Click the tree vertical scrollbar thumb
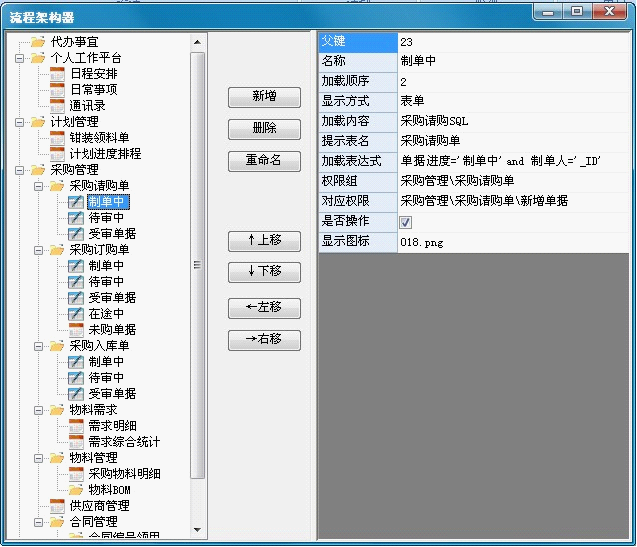Viewport: 637px width, 547px height. pyautogui.click(x=197, y=265)
